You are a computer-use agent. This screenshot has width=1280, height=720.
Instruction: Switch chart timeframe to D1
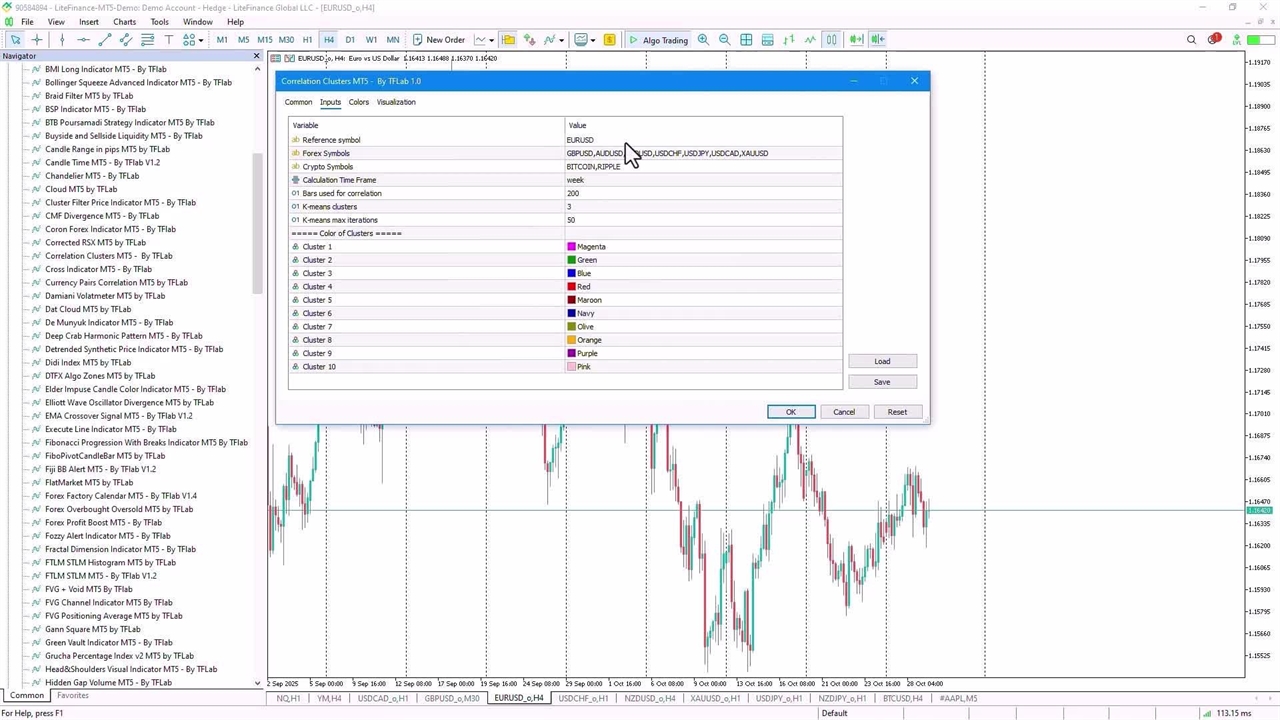pyautogui.click(x=350, y=40)
